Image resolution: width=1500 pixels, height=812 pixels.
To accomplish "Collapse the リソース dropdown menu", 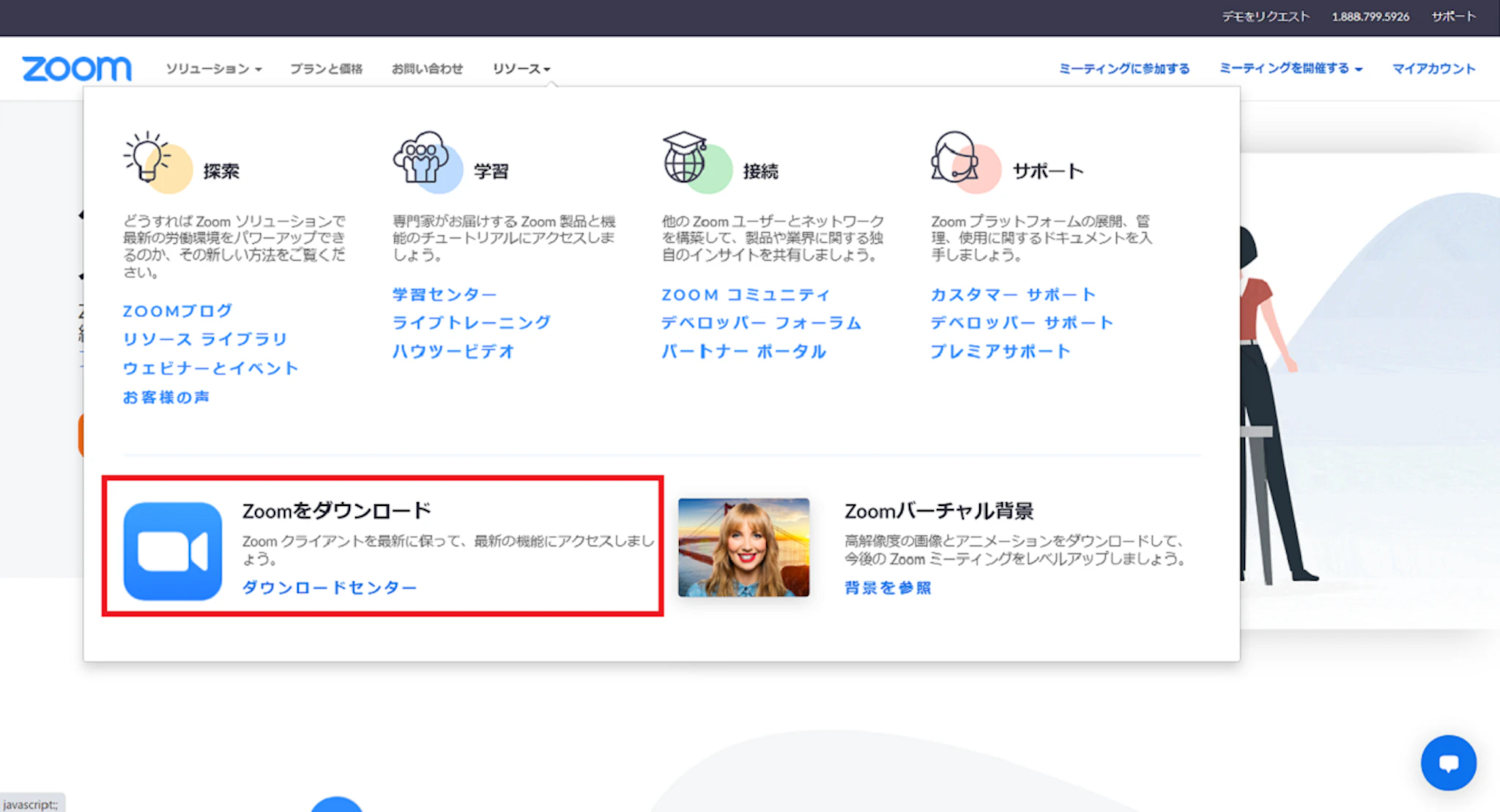I will click(x=521, y=69).
